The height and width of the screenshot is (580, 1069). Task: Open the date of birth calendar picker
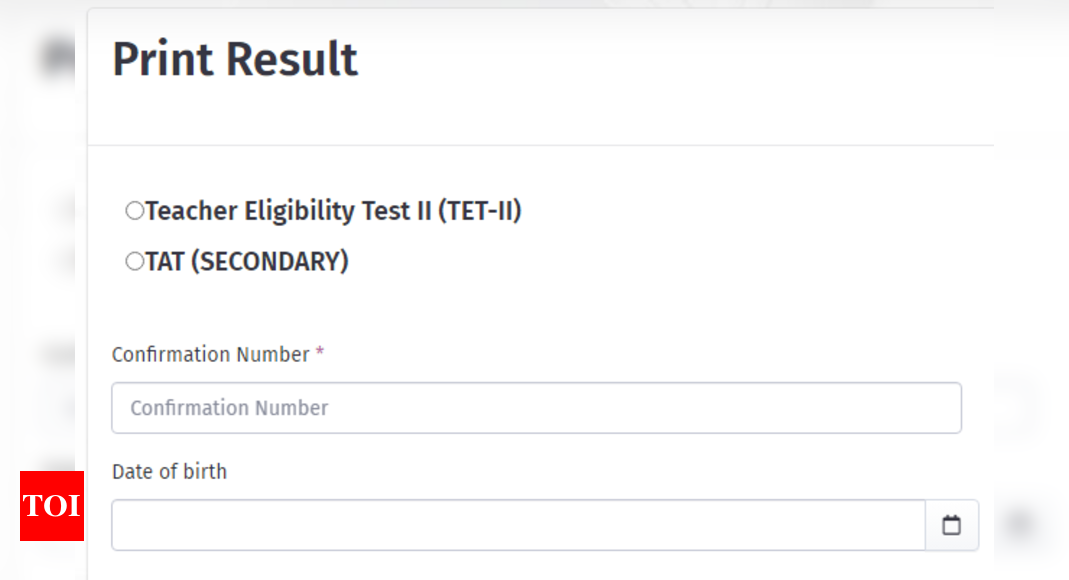pos(951,525)
